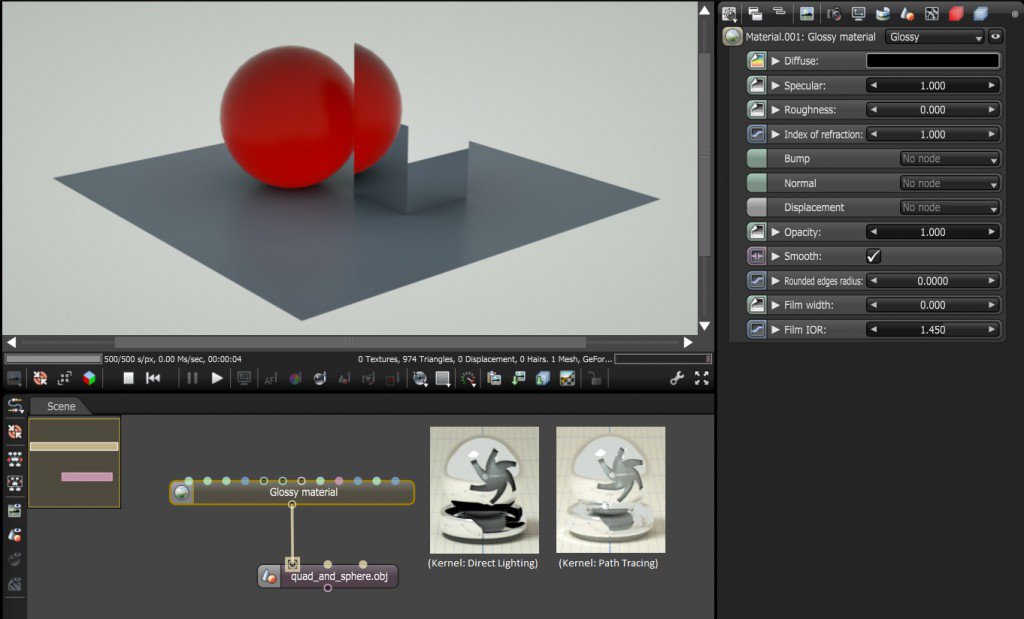Screen dimensions: 1024x619
Task: Select the quad_and_sphere.obj node
Action: 340,576
